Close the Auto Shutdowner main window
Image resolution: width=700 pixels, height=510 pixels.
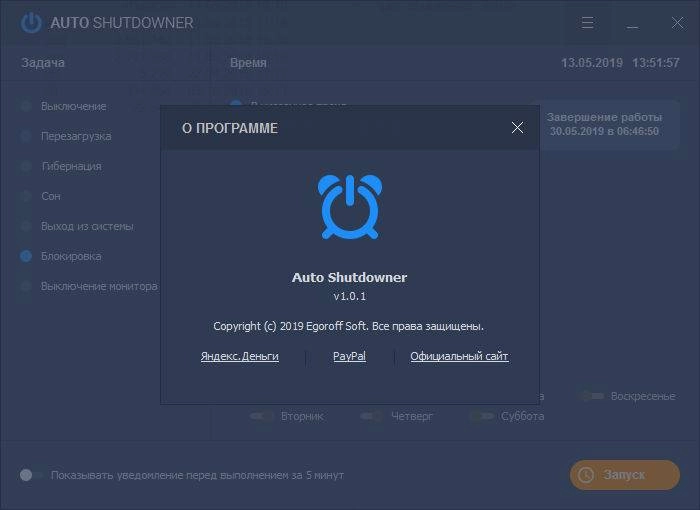678,22
